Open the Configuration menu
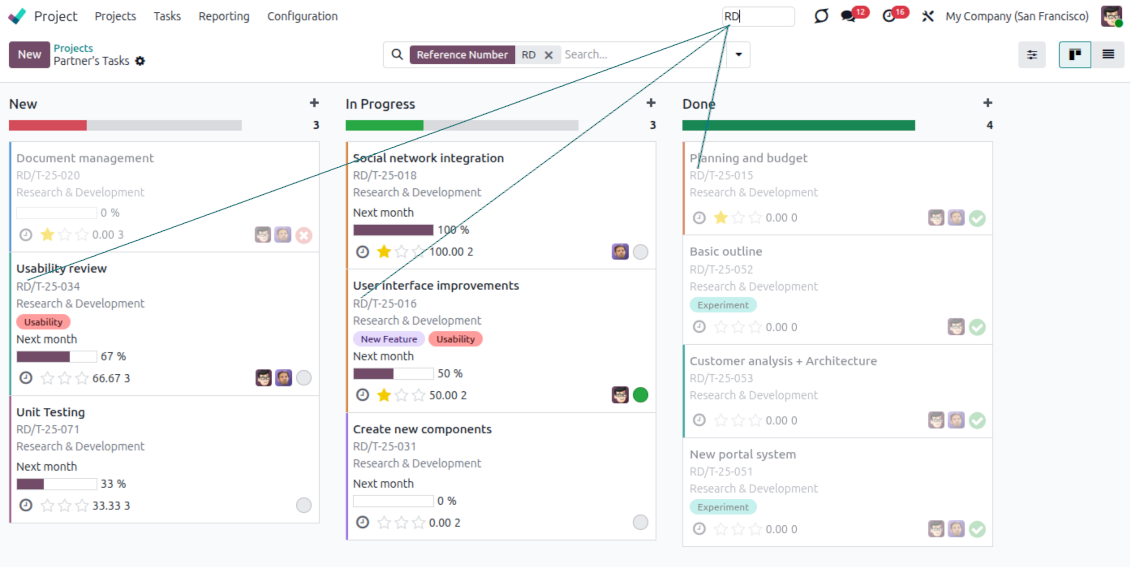The image size is (1130, 567). [302, 16]
